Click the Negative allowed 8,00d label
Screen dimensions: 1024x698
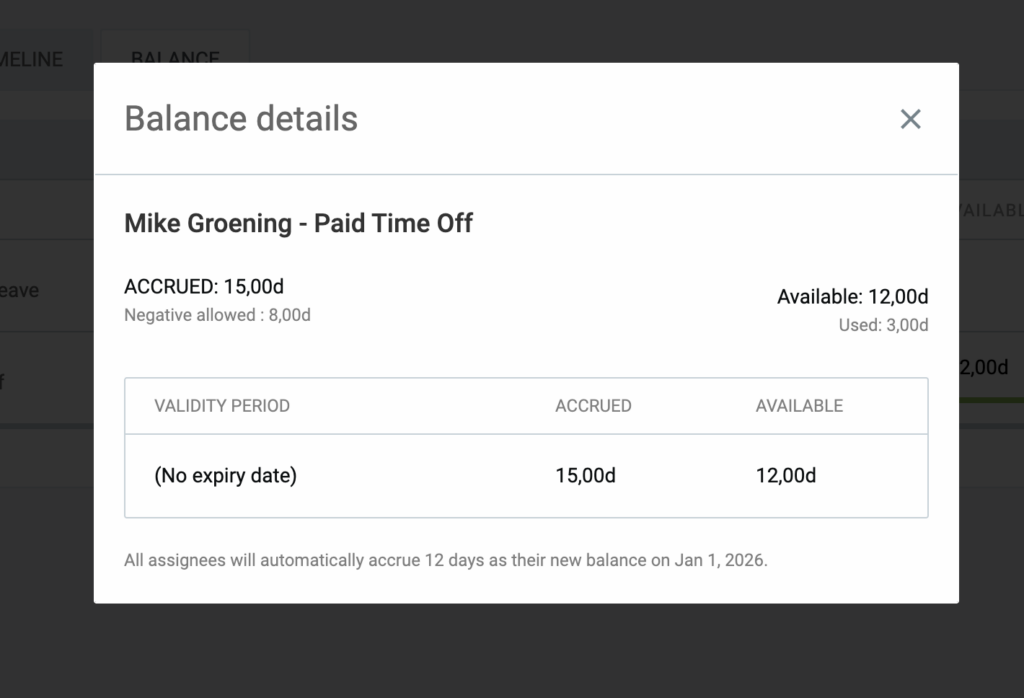(x=217, y=316)
